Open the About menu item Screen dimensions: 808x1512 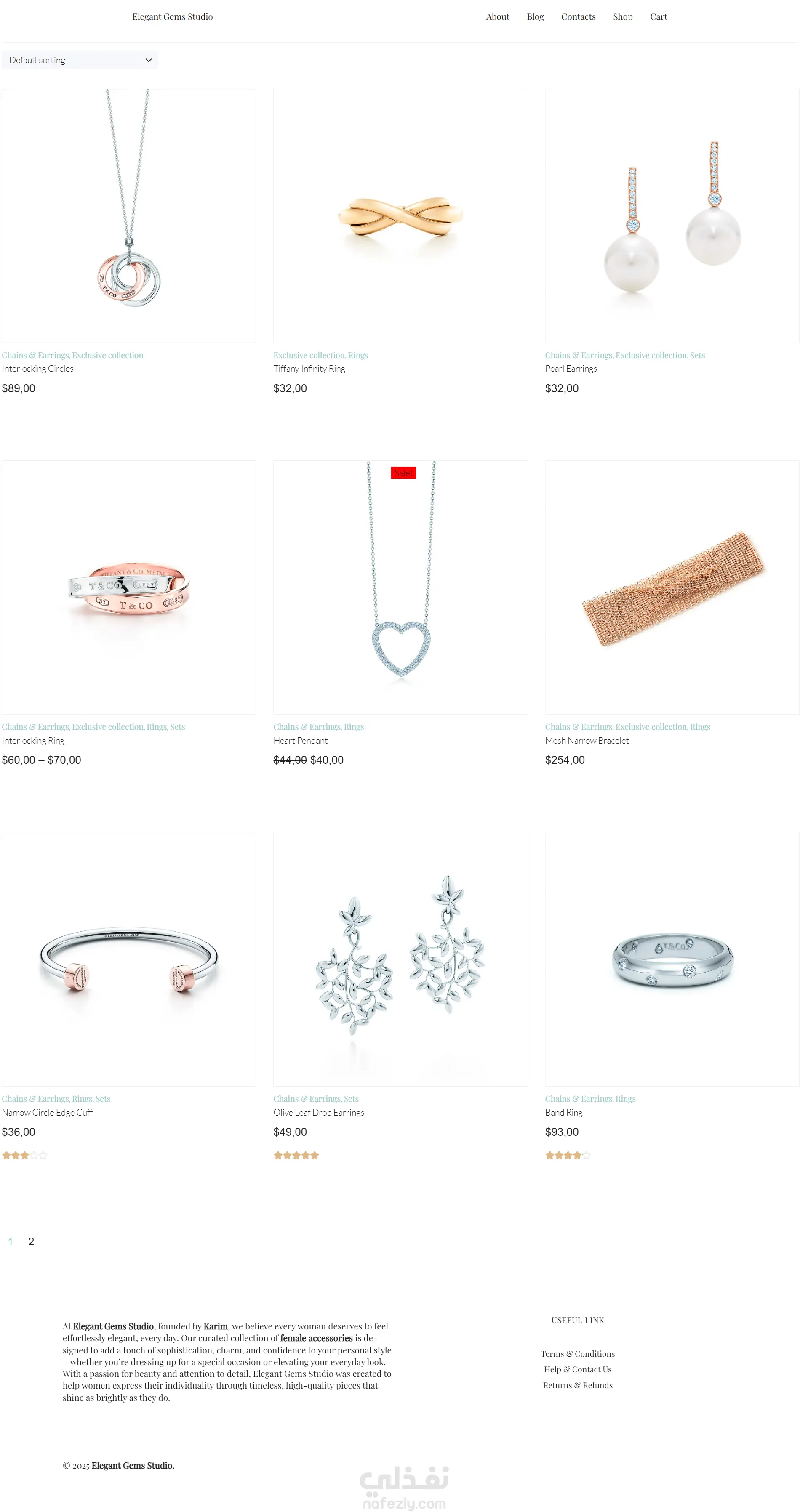497,17
